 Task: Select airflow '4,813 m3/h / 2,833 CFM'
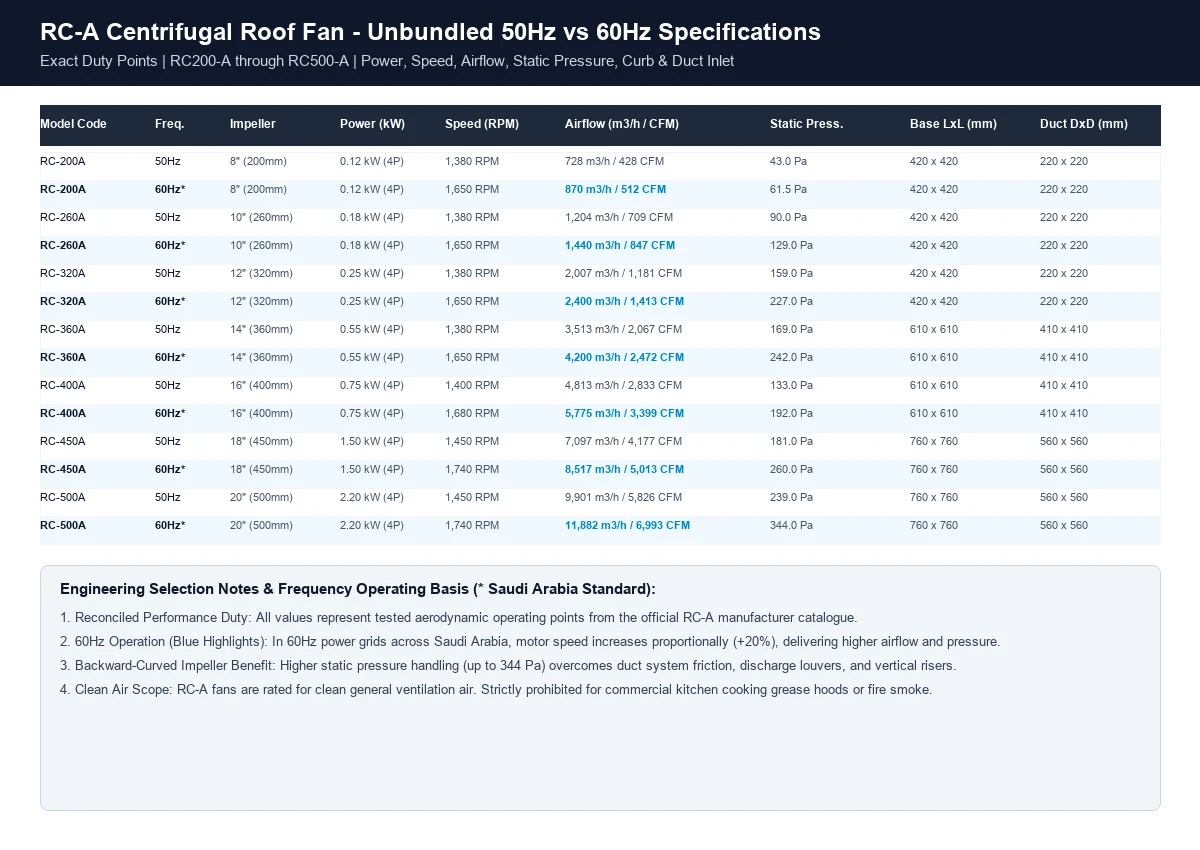[x=623, y=385]
